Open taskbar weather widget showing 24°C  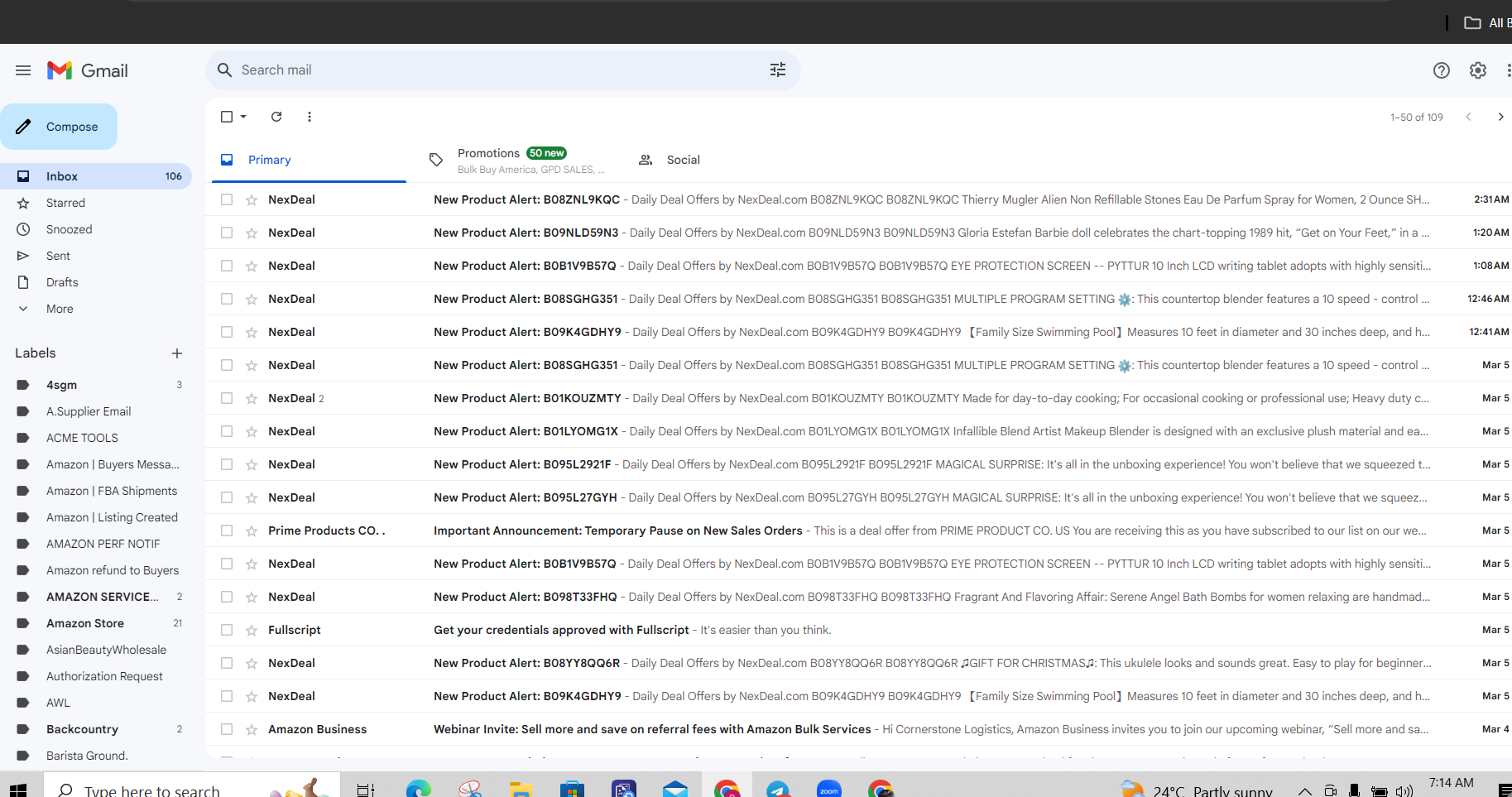1197,790
